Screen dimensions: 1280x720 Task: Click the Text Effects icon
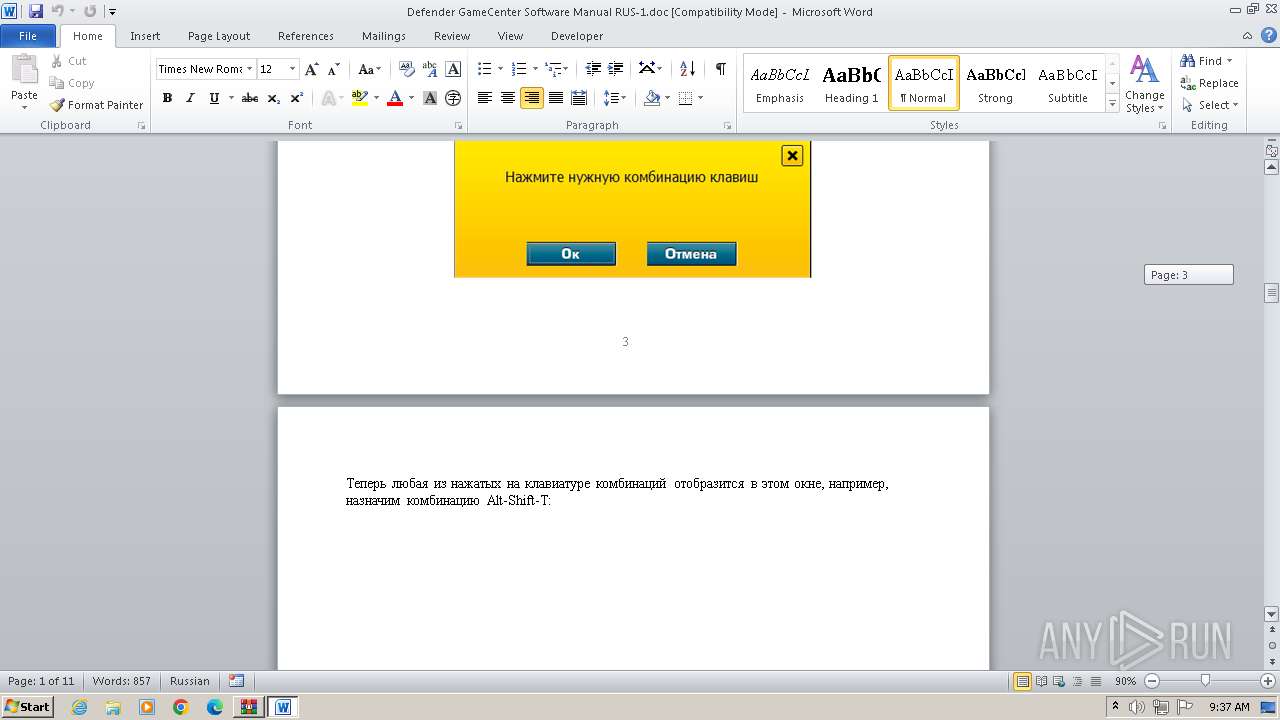pyautogui.click(x=328, y=98)
